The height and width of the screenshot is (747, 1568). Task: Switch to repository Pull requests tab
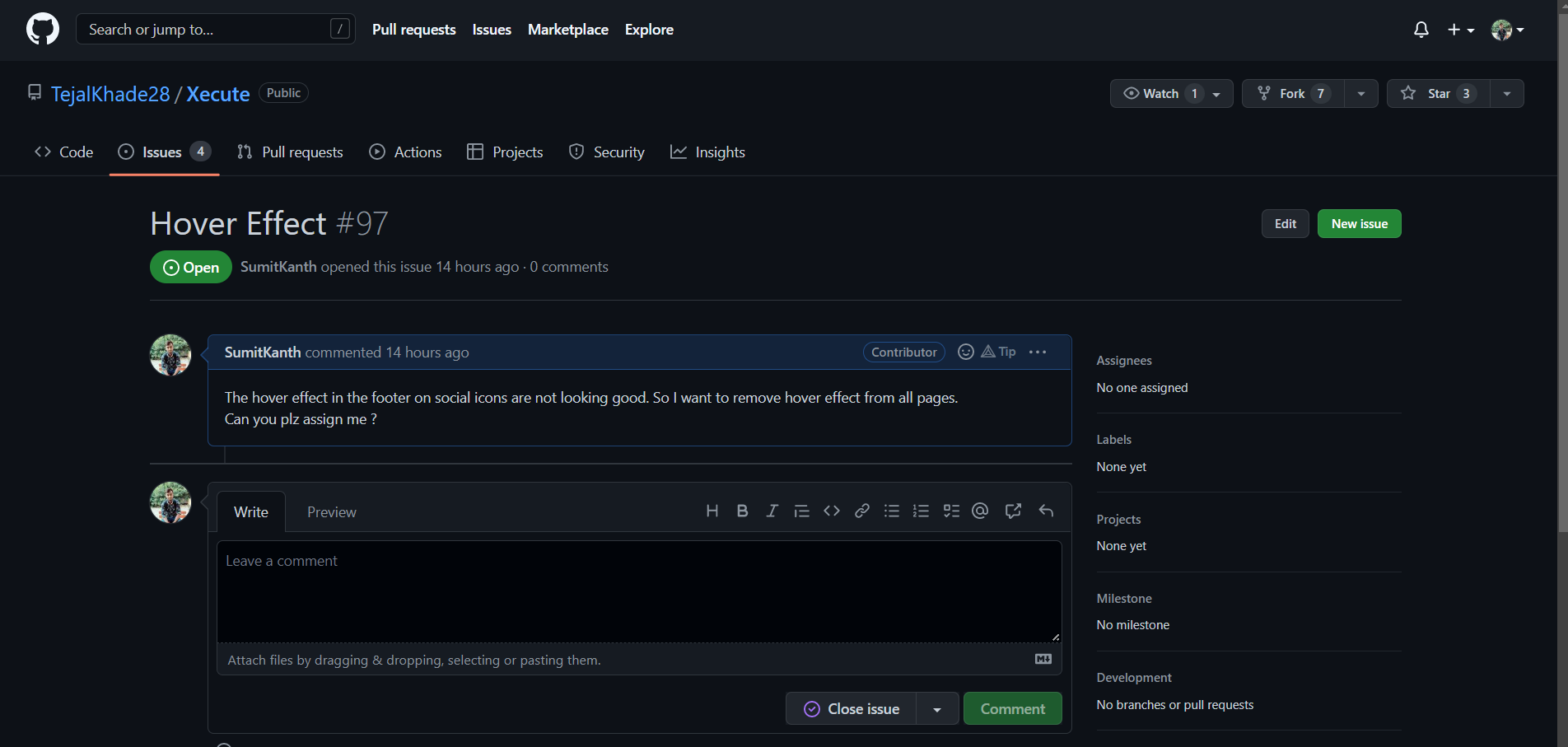coord(290,152)
